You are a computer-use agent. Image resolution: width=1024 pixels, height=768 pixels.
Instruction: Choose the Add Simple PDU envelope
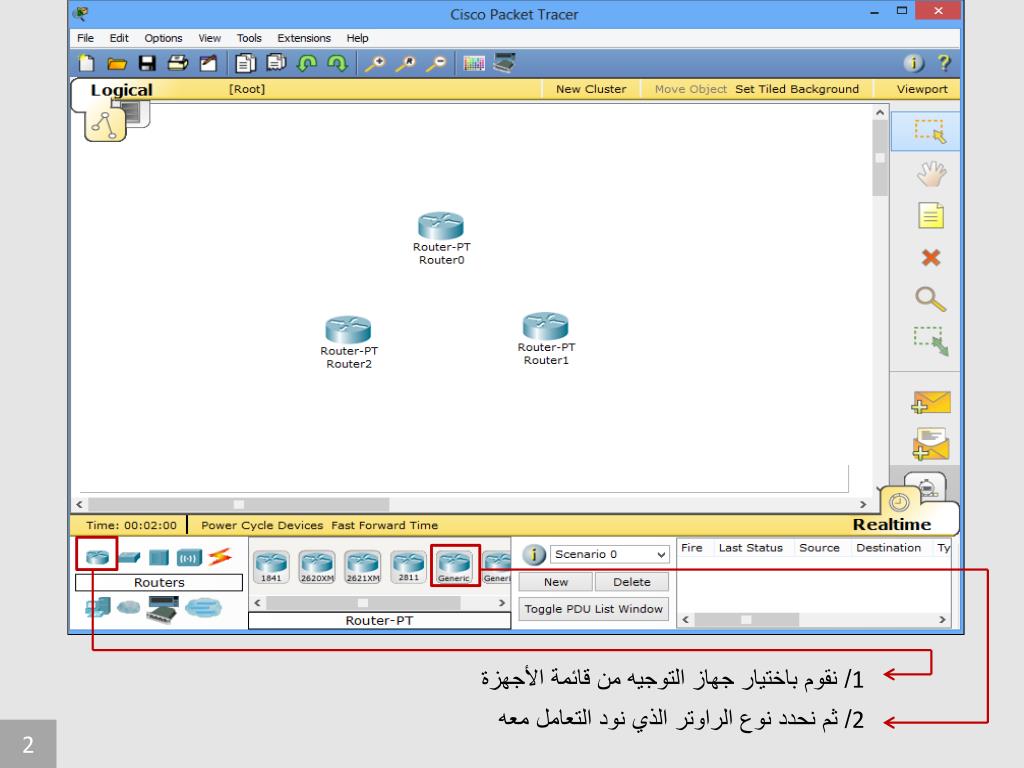click(931, 402)
